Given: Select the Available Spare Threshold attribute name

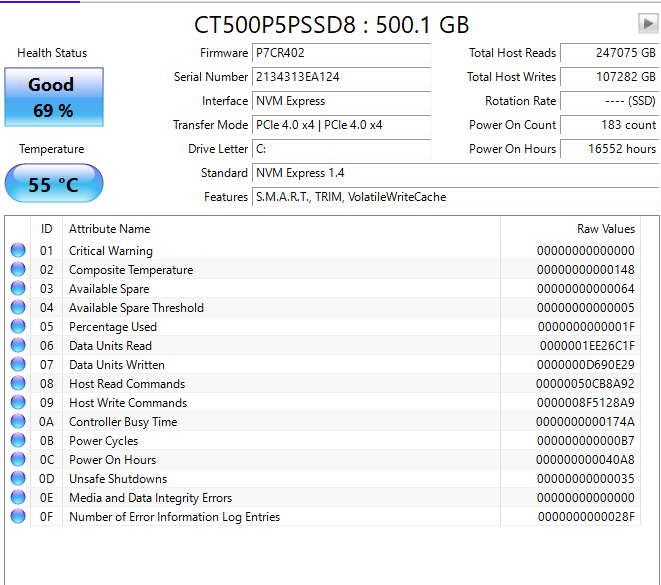Looking at the screenshot, I should [x=136, y=308].
